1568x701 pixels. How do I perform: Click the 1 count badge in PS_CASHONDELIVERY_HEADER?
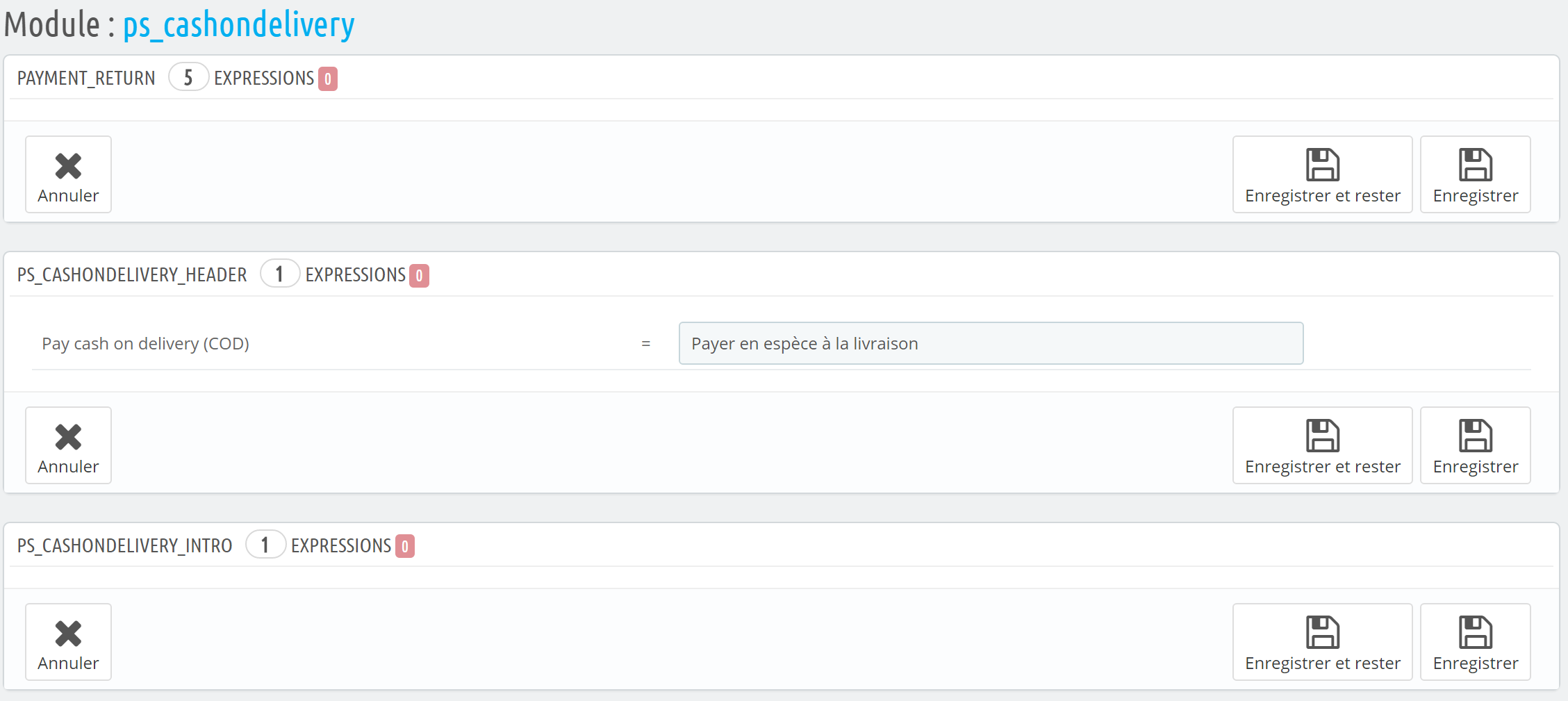point(280,274)
